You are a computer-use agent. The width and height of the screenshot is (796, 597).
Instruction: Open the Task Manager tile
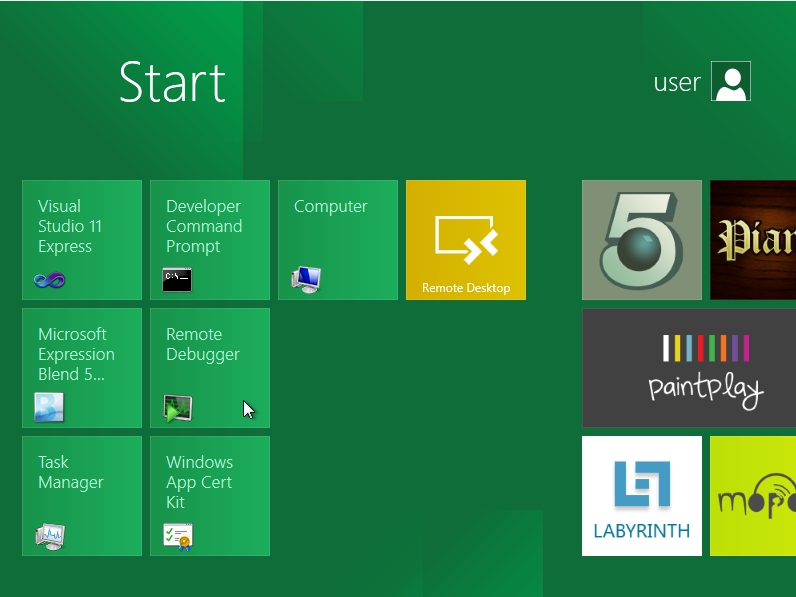coord(82,495)
